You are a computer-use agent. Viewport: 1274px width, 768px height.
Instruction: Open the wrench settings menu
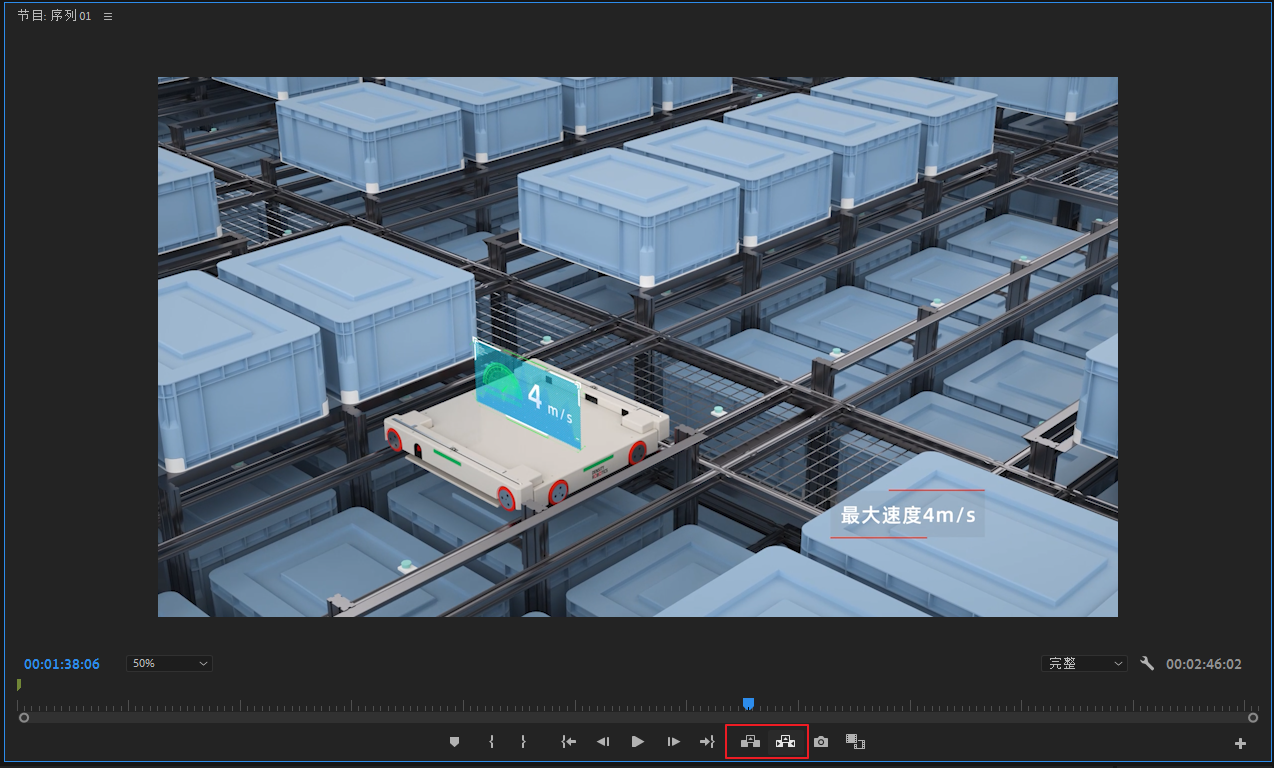coord(1147,663)
